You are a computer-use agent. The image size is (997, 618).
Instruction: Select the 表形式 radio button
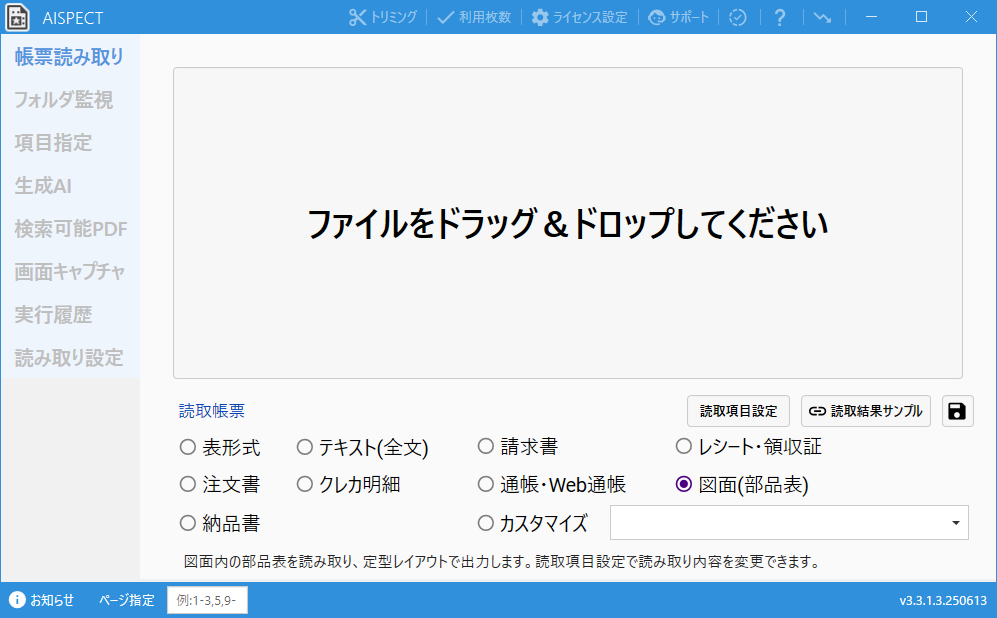[187, 447]
